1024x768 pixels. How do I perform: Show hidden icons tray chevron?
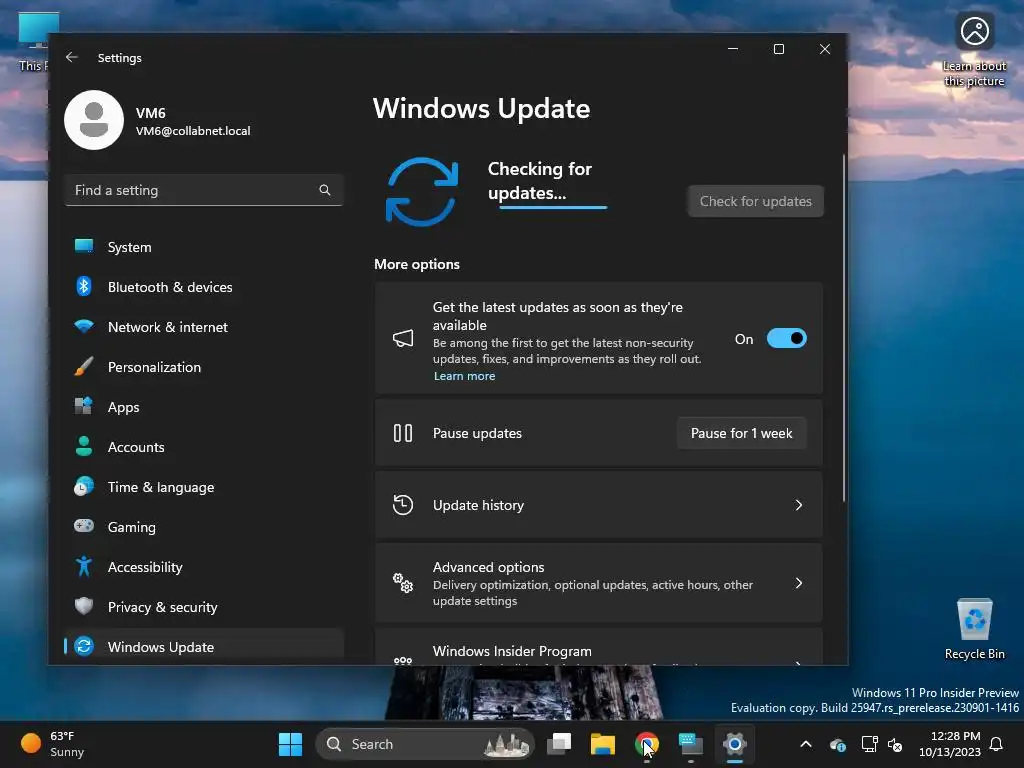point(806,744)
